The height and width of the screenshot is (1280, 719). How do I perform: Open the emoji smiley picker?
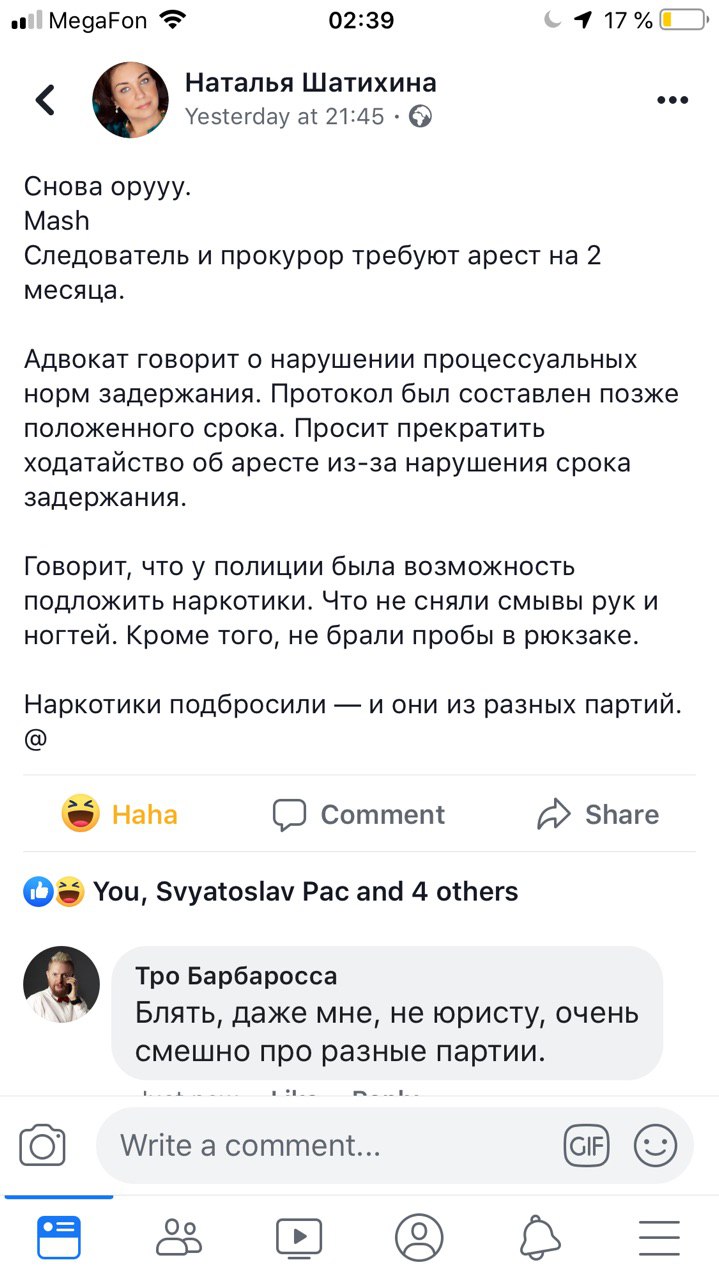[x=656, y=1145]
